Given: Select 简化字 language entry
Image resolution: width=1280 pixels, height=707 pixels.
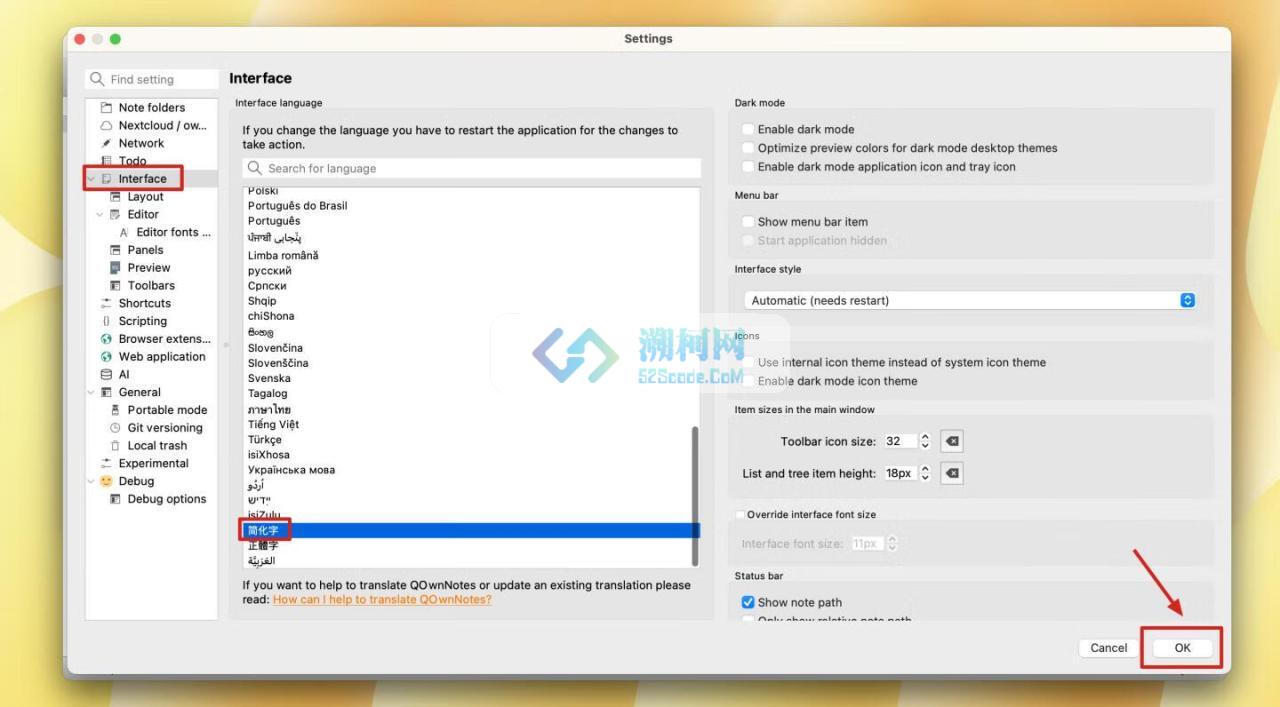Looking at the screenshot, I should (470, 530).
